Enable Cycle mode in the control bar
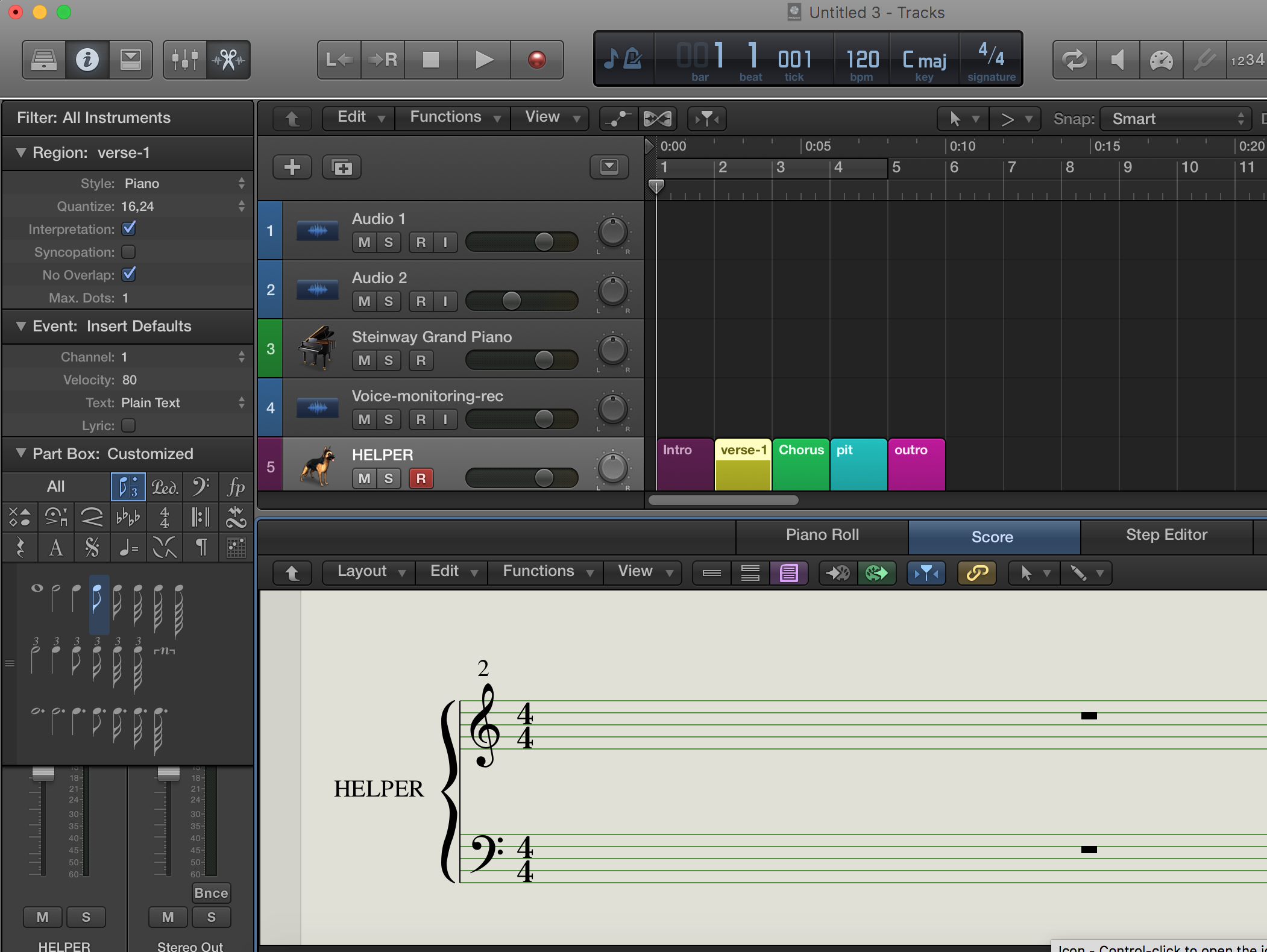 click(1074, 60)
